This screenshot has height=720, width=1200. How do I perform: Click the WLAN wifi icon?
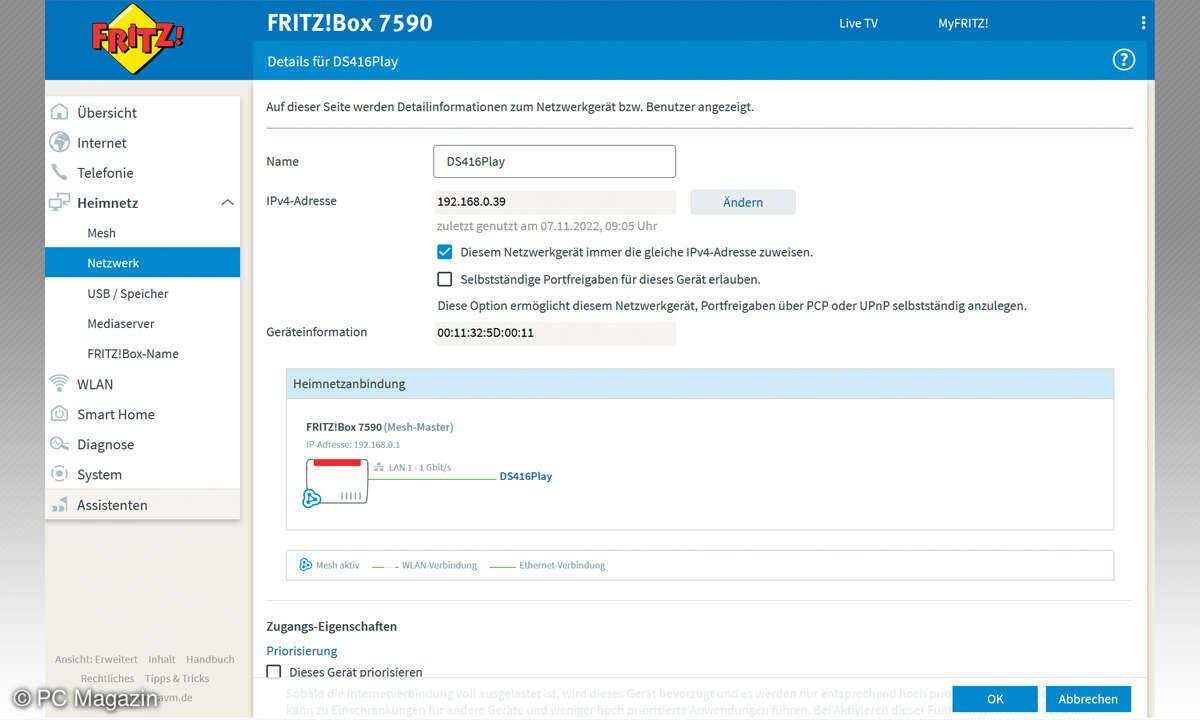(60, 383)
